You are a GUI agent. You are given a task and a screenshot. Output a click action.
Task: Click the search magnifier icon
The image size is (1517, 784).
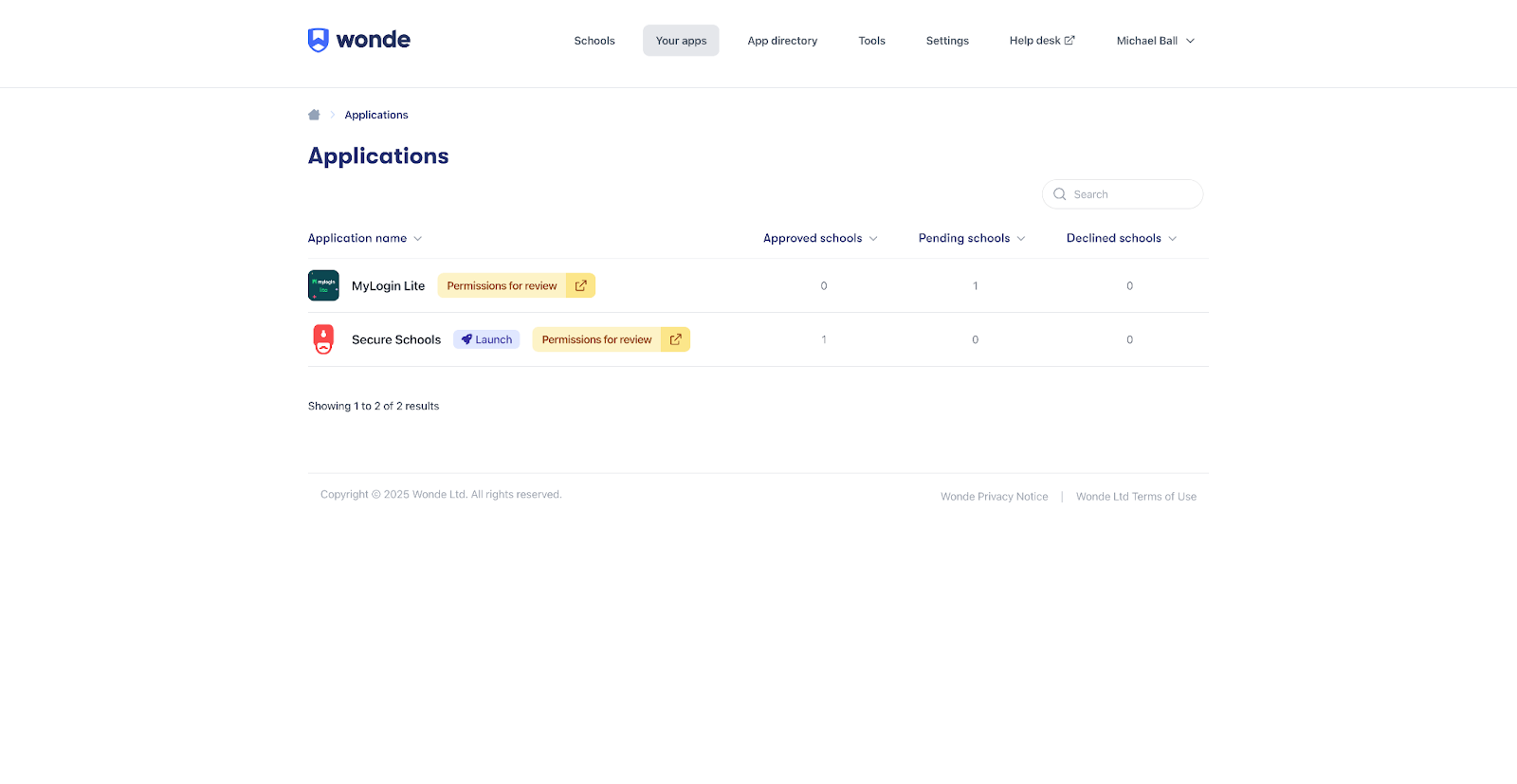click(x=1060, y=194)
